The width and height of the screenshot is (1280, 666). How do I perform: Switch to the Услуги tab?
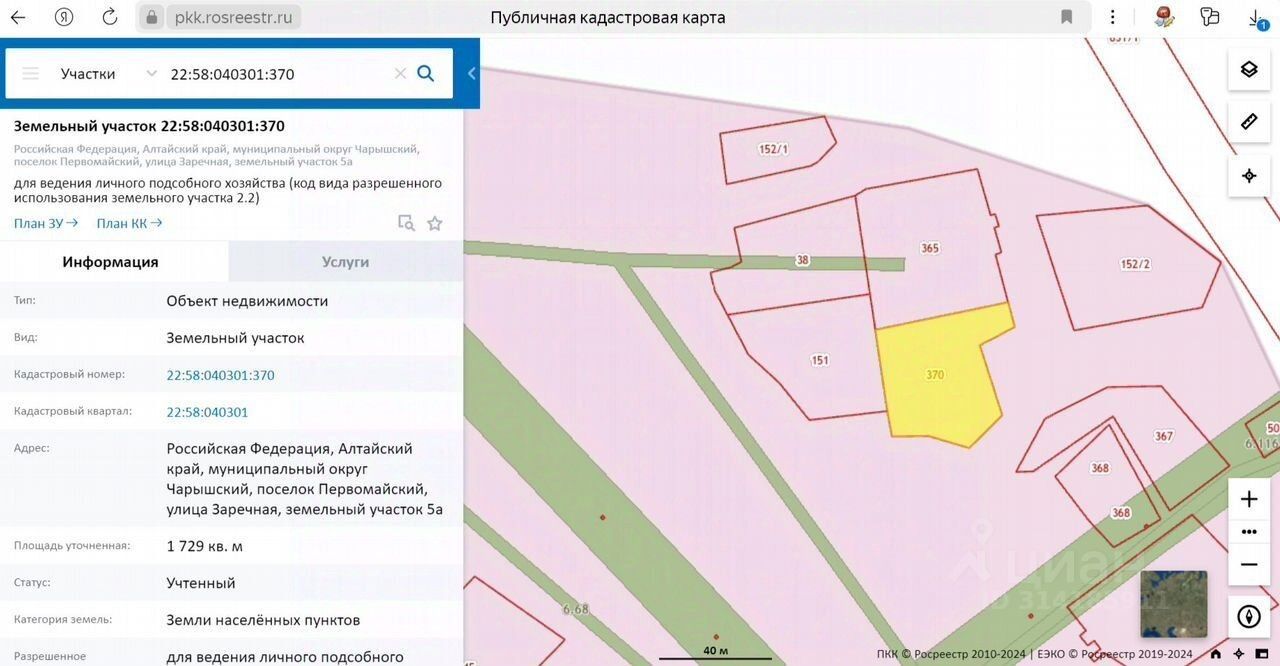(346, 262)
